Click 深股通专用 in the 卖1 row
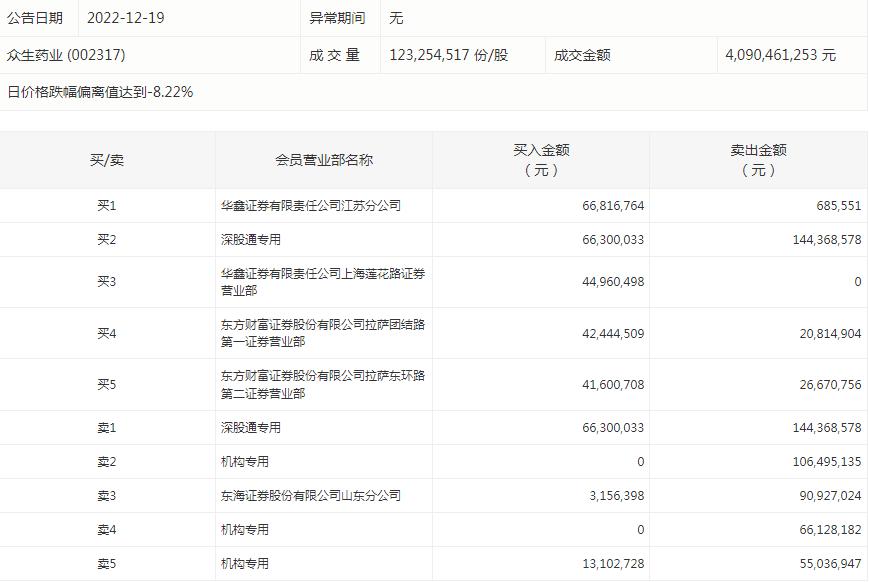The width and height of the screenshot is (869, 582). [251, 427]
